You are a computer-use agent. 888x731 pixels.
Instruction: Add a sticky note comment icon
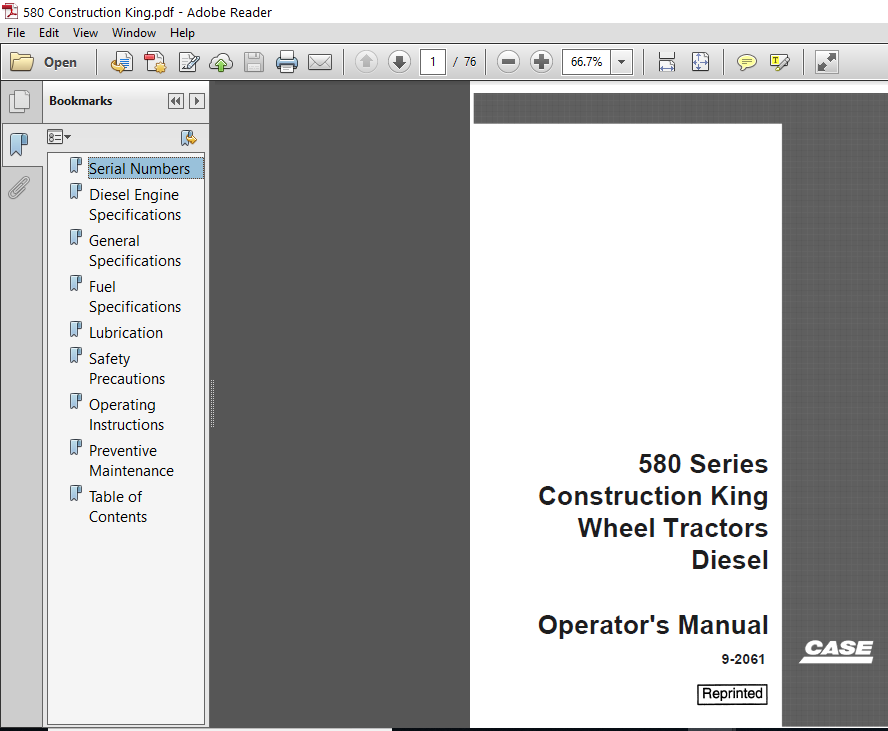pyautogui.click(x=746, y=62)
